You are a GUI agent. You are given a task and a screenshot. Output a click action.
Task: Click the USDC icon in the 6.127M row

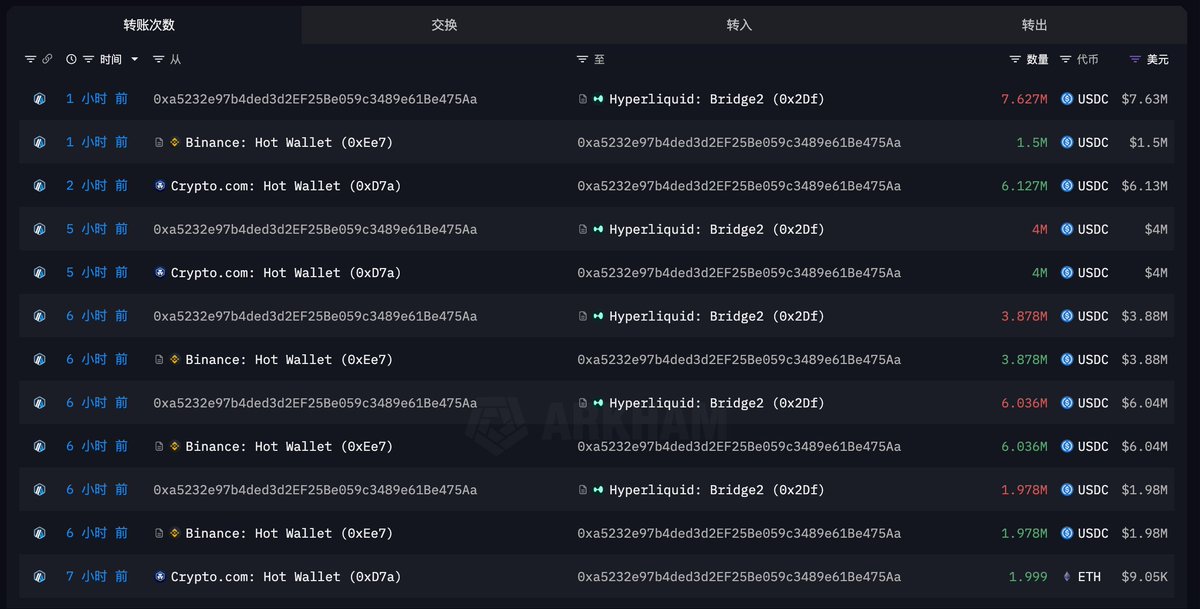click(x=1066, y=186)
